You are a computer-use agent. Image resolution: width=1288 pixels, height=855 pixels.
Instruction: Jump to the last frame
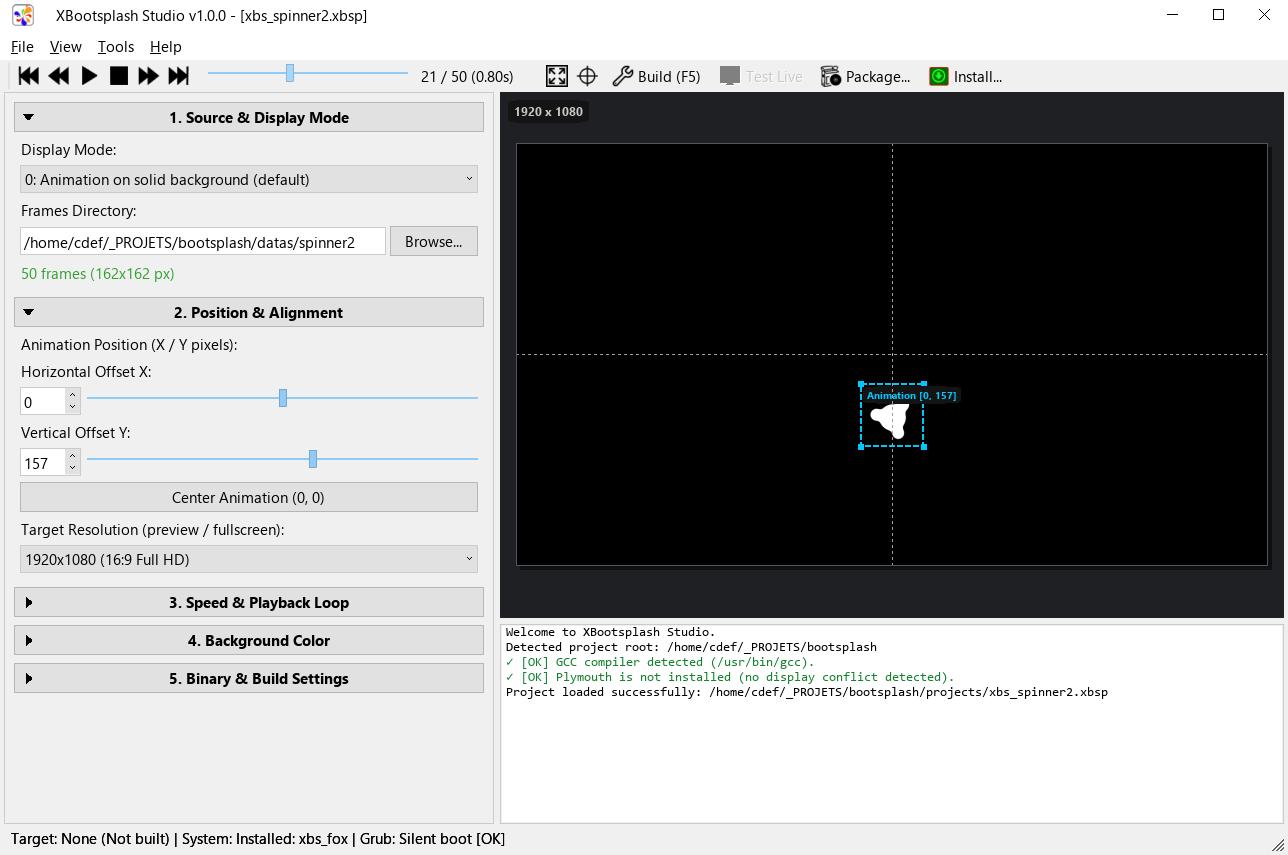pyautogui.click(x=179, y=76)
